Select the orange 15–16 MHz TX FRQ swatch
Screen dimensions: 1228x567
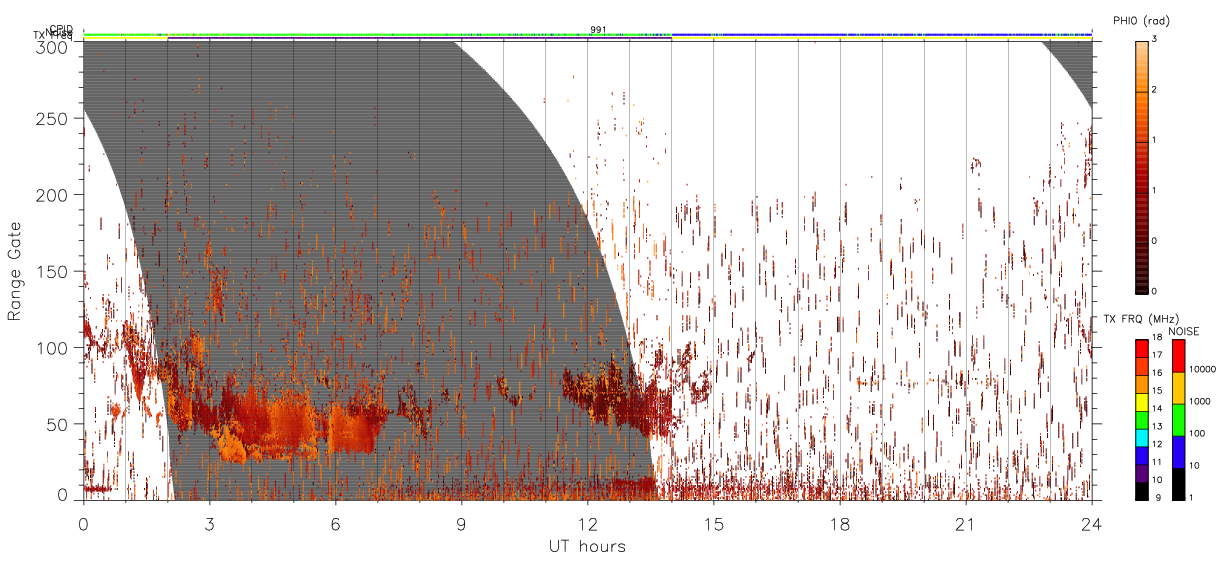click(x=1141, y=385)
